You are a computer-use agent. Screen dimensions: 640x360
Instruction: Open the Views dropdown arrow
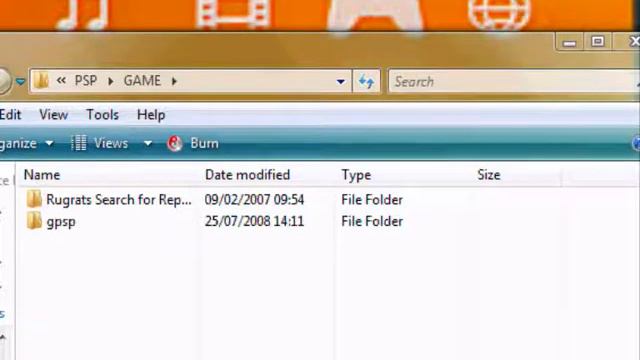[x=148, y=143]
